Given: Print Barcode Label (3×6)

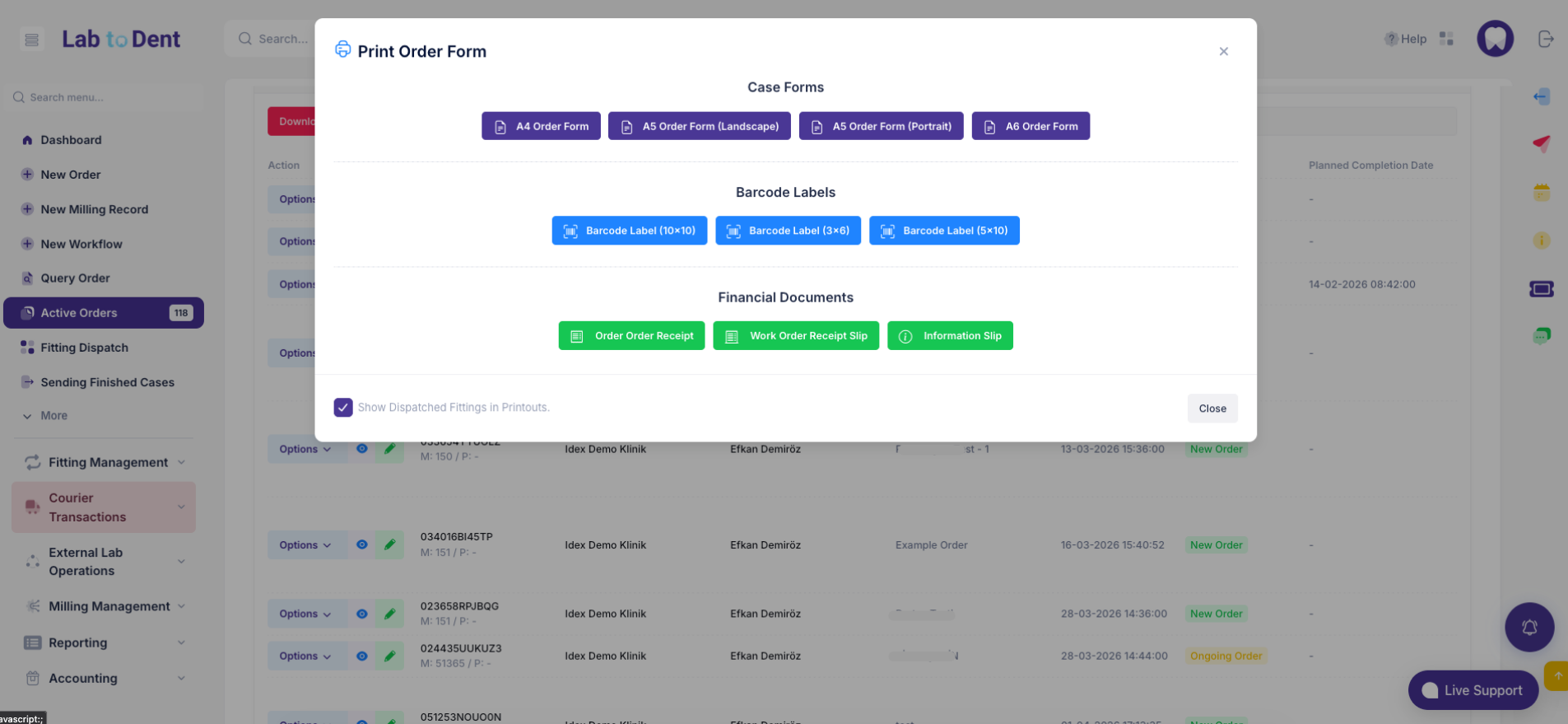Looking at the screenshot, I should tap(788, 231).
